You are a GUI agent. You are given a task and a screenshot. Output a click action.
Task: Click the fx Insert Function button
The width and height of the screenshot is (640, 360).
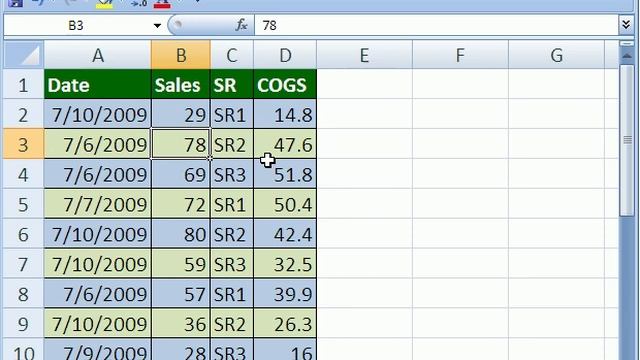[x=241, y=25]
